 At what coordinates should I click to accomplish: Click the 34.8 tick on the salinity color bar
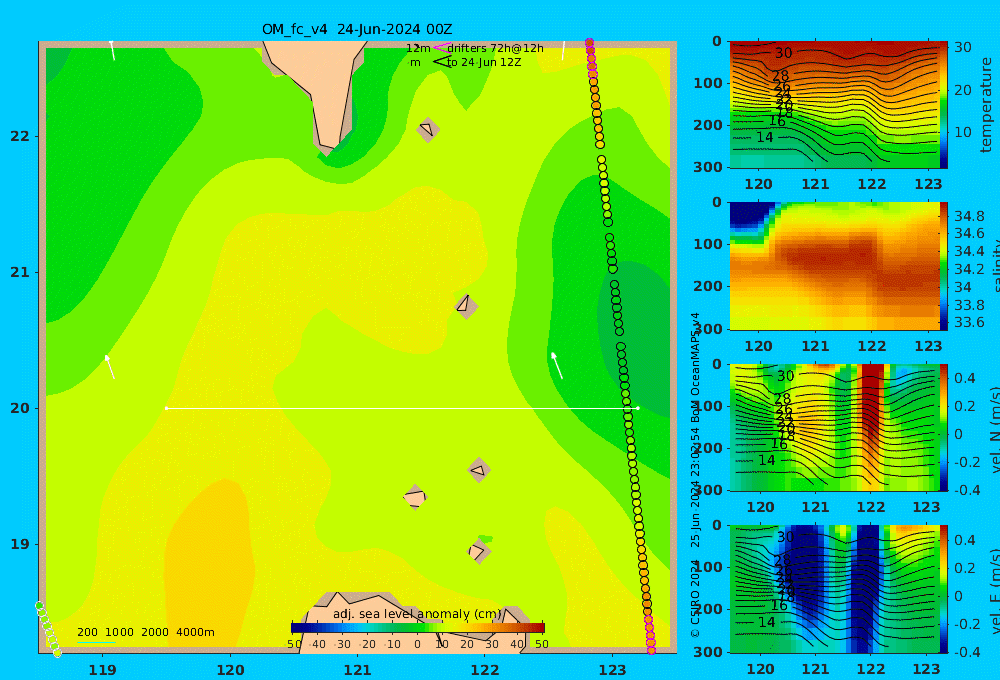point(969,216)
